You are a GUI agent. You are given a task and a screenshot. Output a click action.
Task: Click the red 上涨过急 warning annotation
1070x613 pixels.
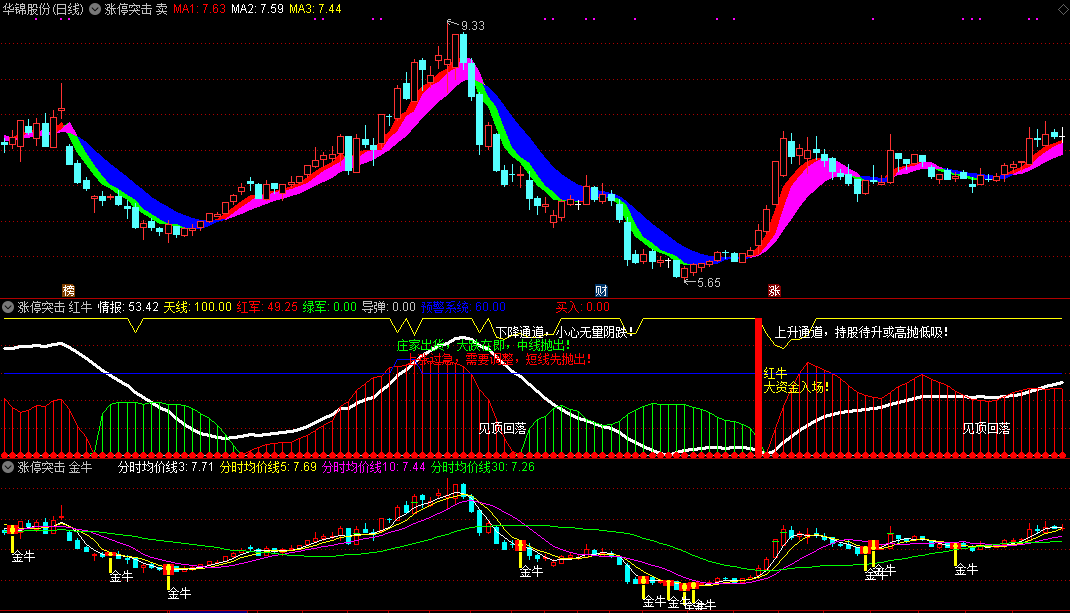500,359
